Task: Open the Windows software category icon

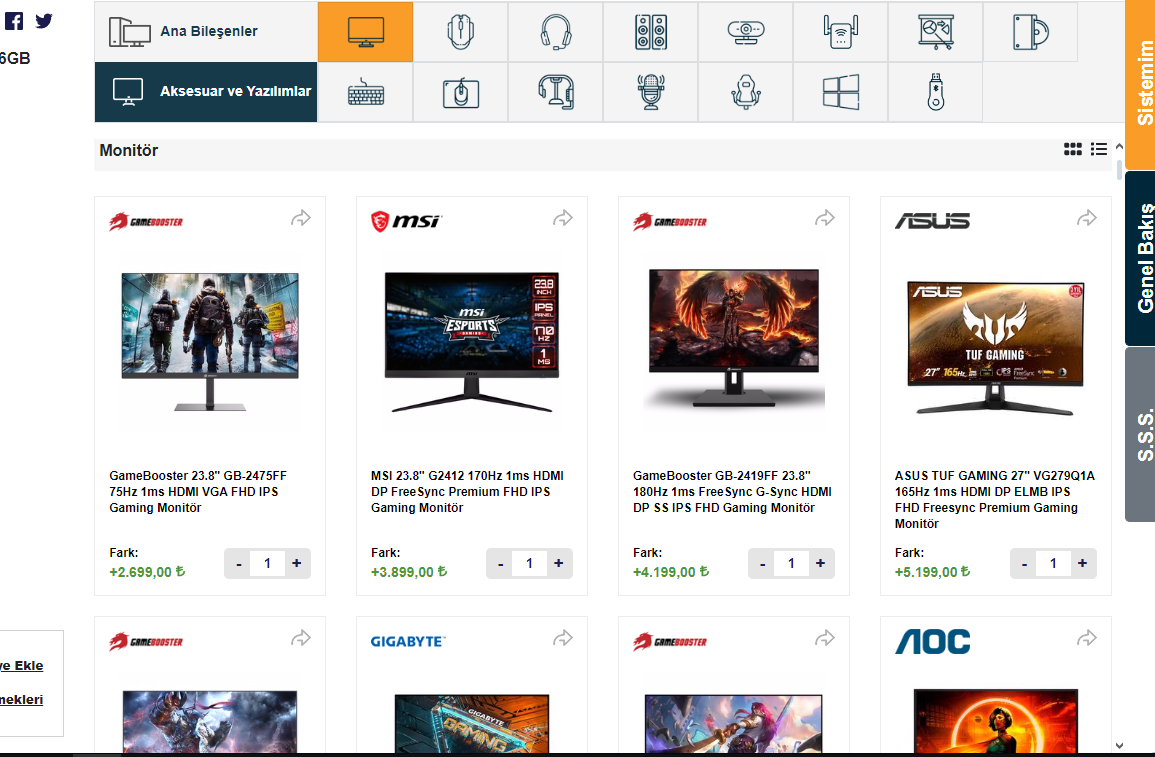Action: 840,92
